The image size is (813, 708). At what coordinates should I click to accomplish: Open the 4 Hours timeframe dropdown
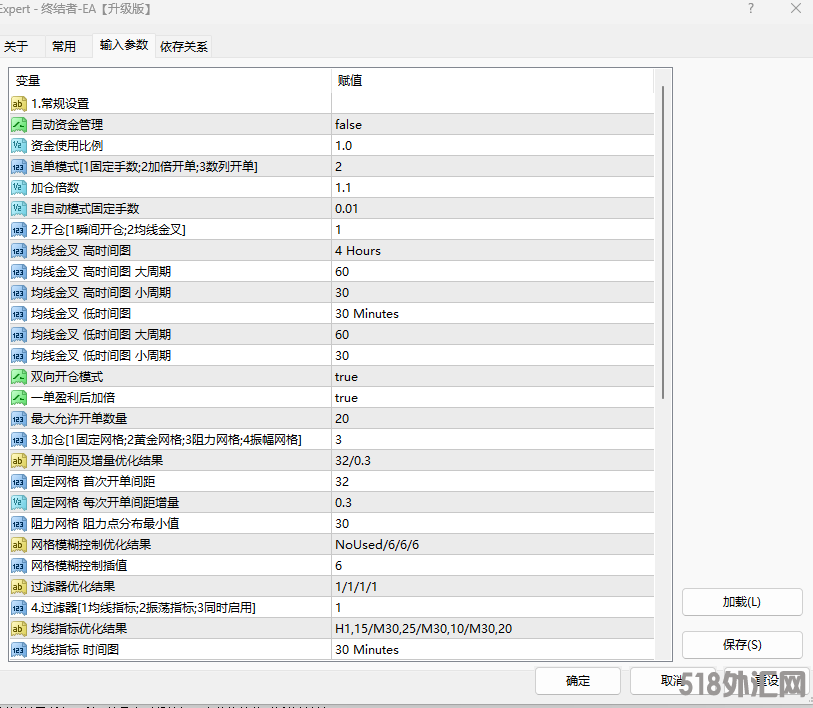pyautogui.click(x=492, y=251)
